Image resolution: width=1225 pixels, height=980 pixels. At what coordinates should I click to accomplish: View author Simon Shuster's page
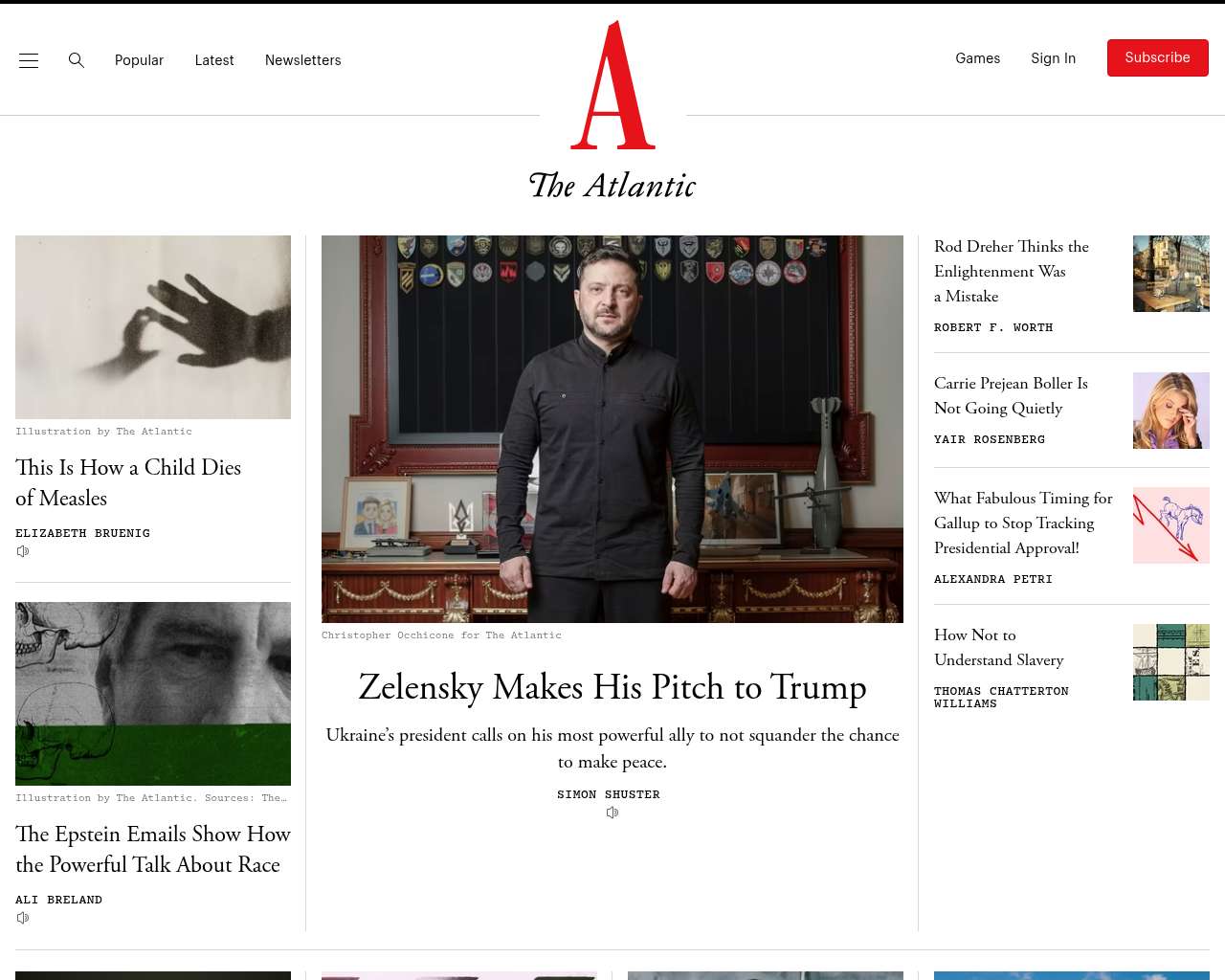[x=609, y=794]
